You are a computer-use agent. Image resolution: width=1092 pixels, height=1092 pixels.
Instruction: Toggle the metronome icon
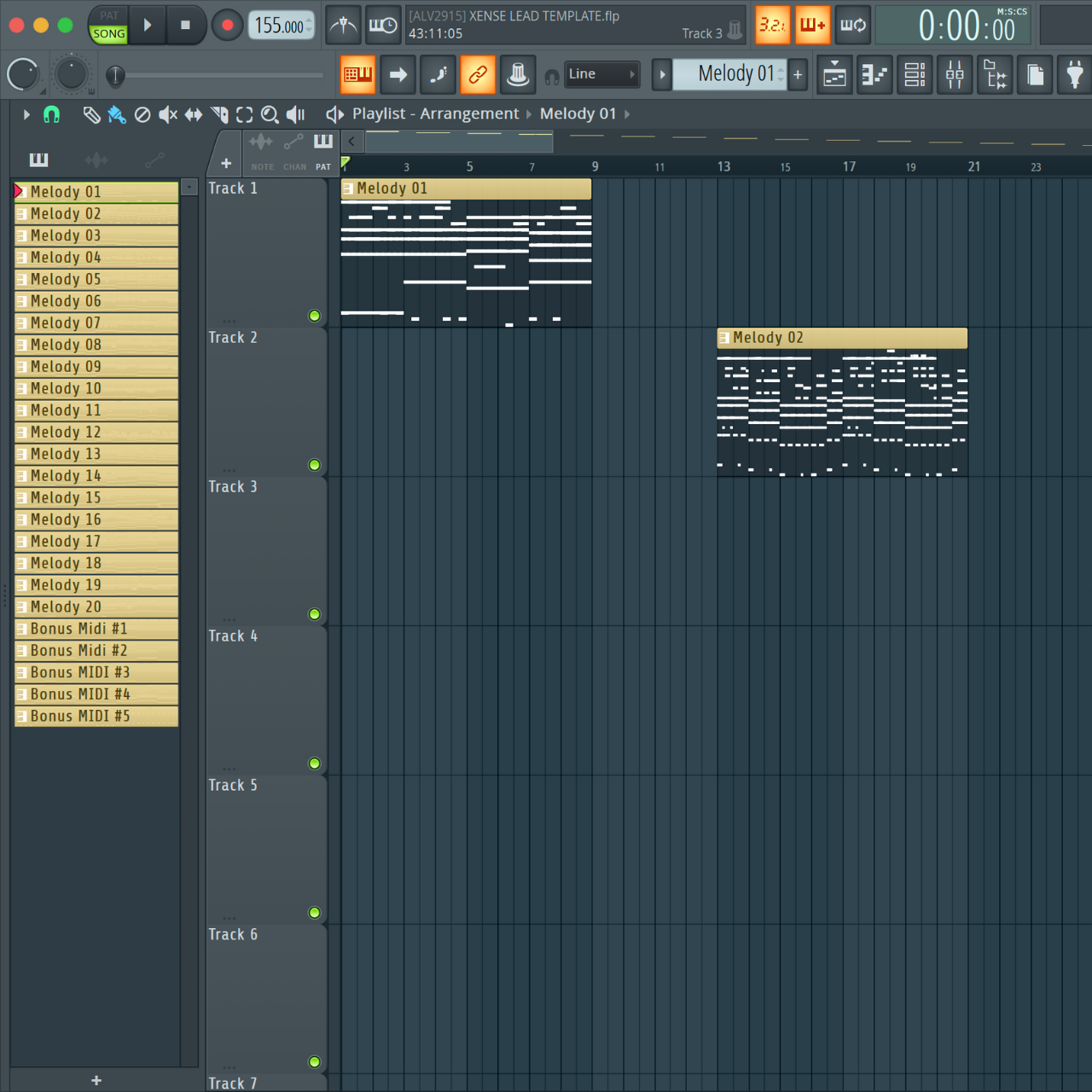[343, 26]
